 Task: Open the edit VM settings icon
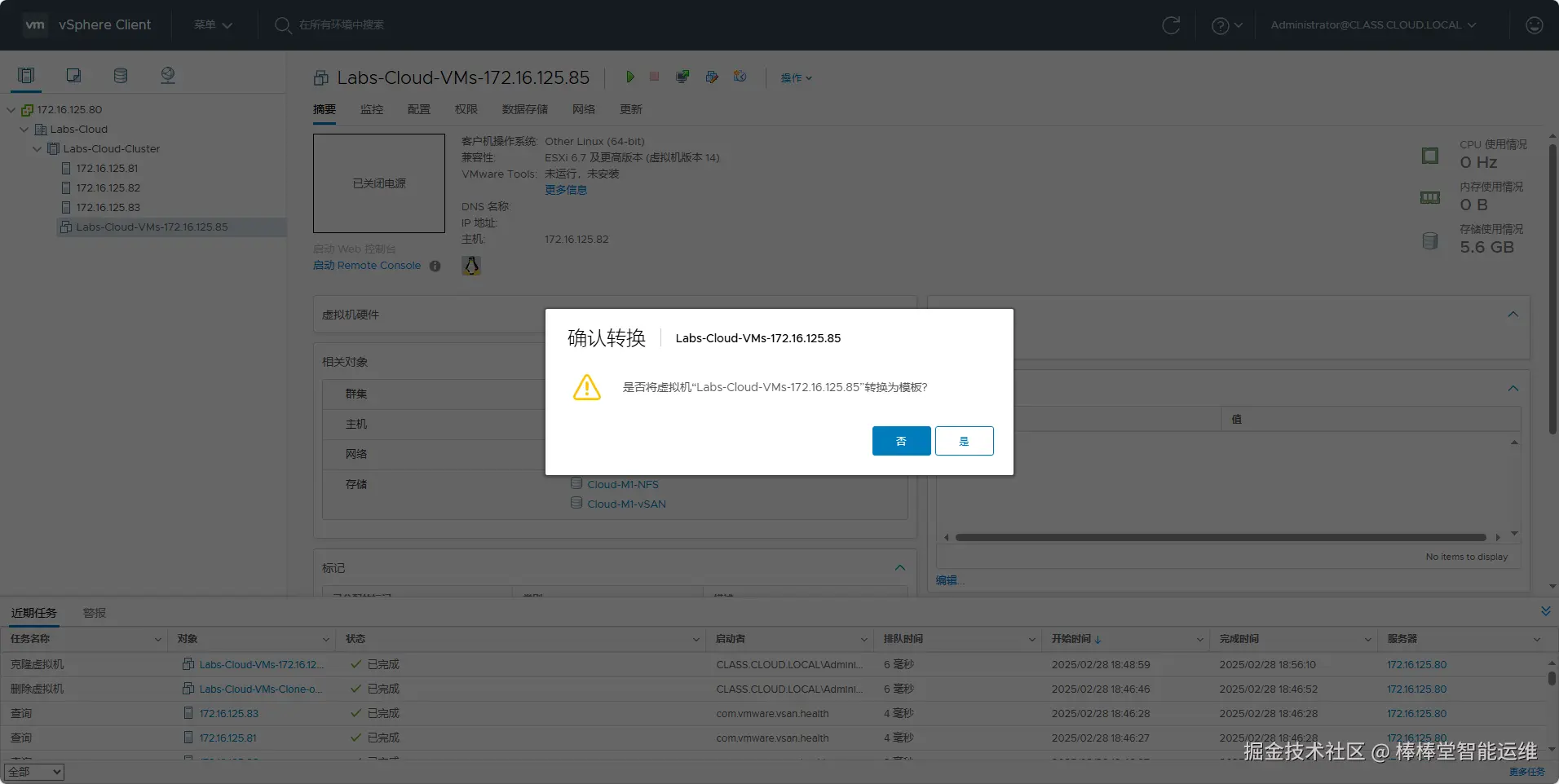(712, 77)
